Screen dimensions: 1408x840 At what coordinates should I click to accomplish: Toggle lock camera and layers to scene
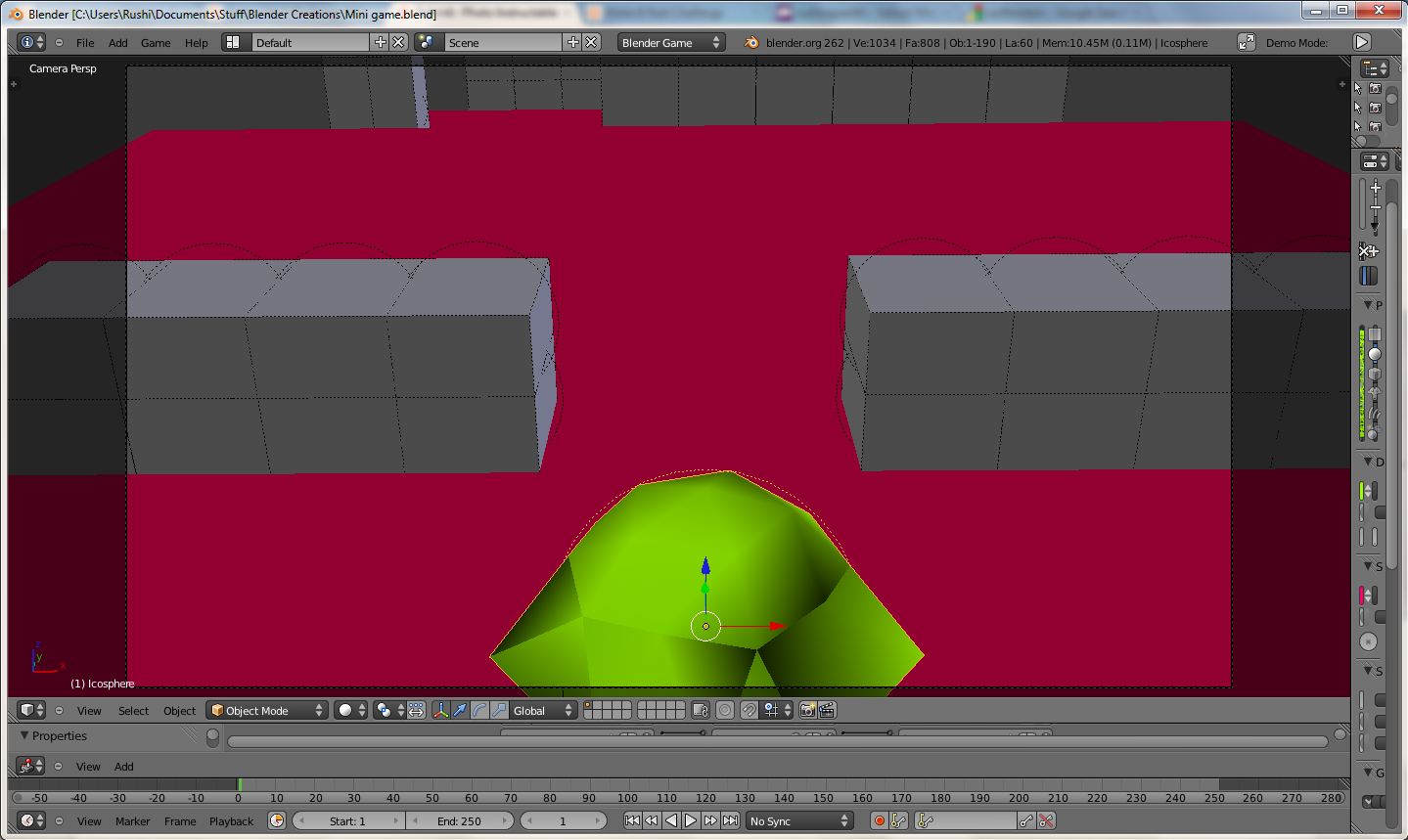pyautogui.click(x=700, y=710)
